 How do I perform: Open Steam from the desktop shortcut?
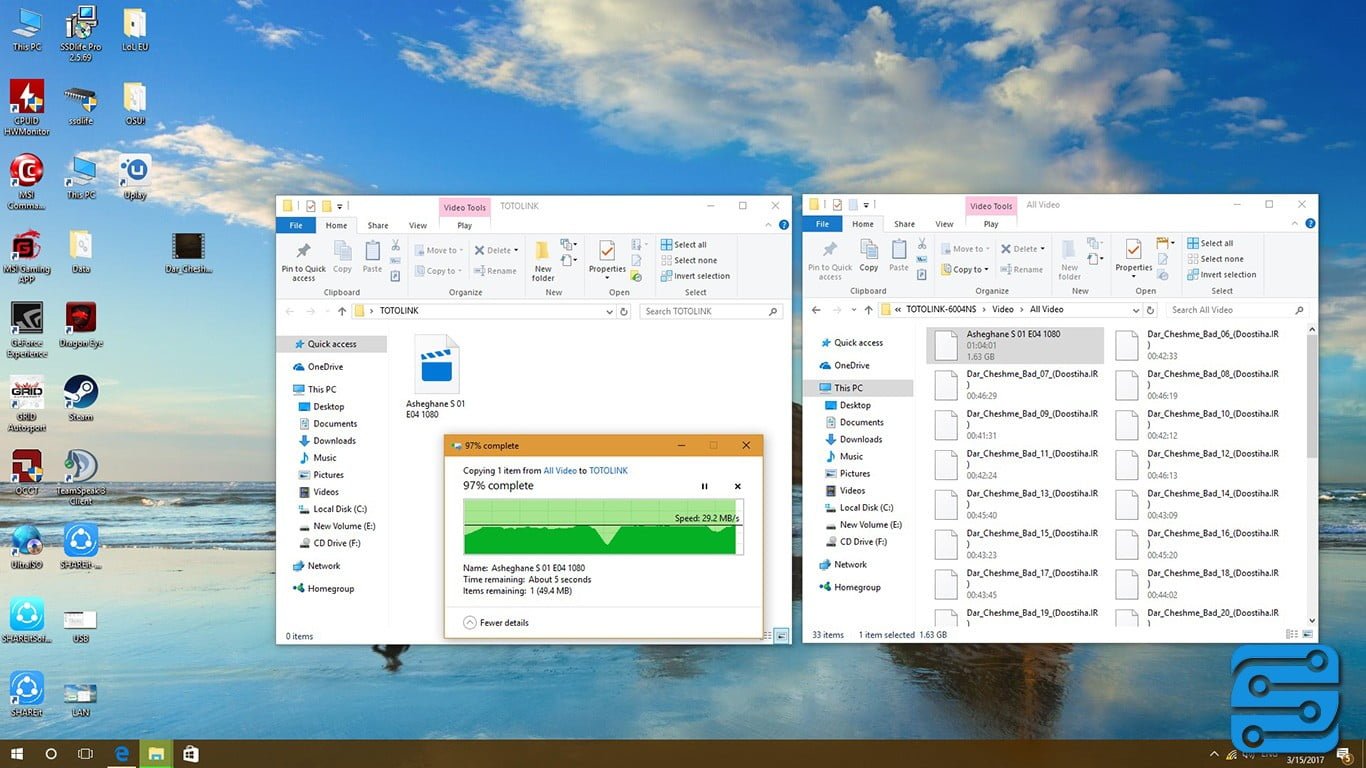tap(80, 397)
